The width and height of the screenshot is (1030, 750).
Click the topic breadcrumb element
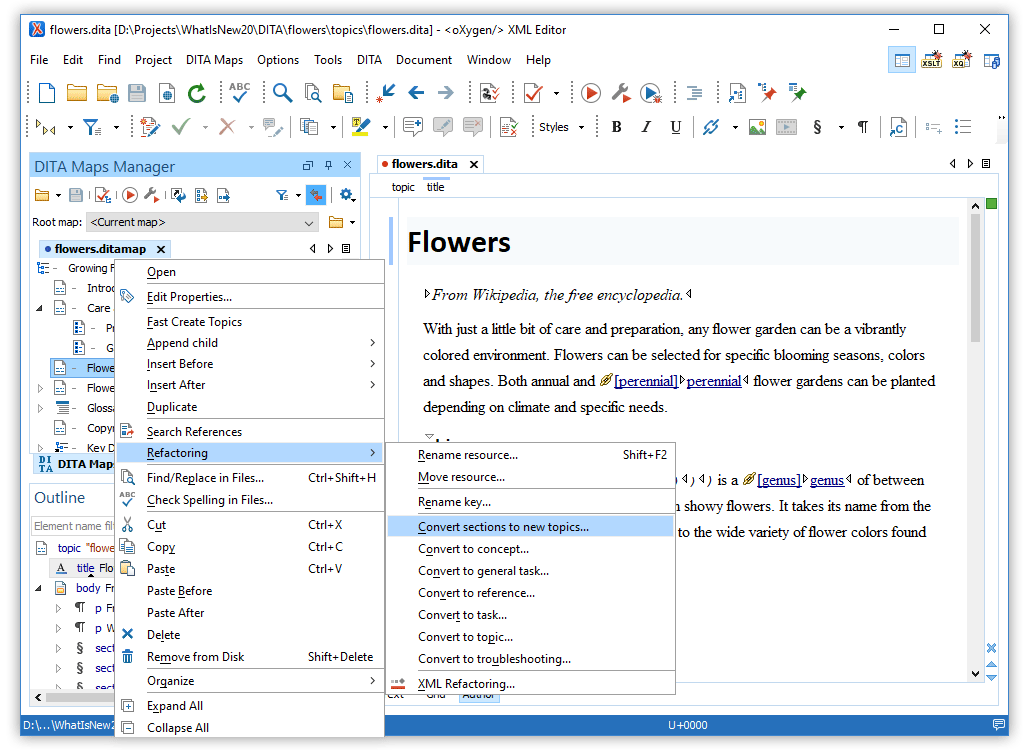pos(403,187)
